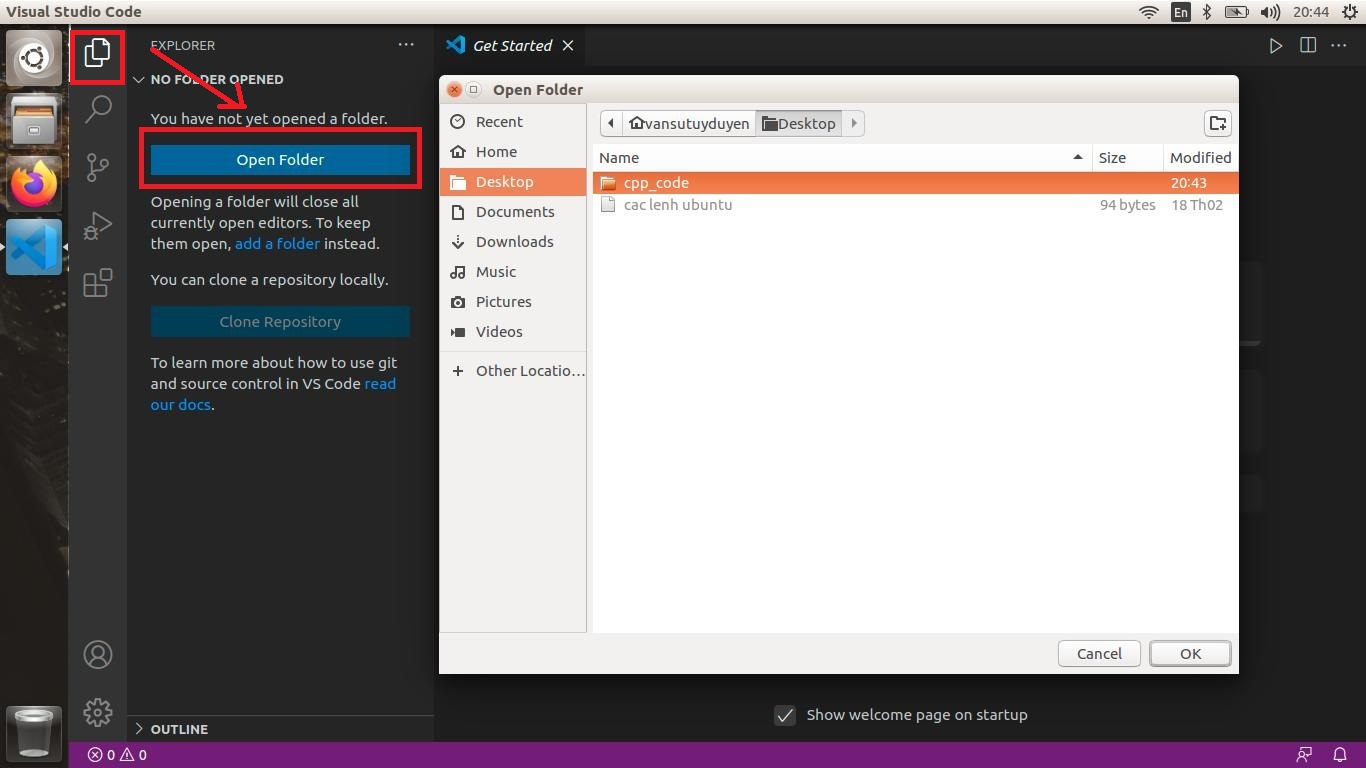Screen dimensions: 1366x768
Task: Open the 20:44 clock in top bar
Action: pos(1310,12)
